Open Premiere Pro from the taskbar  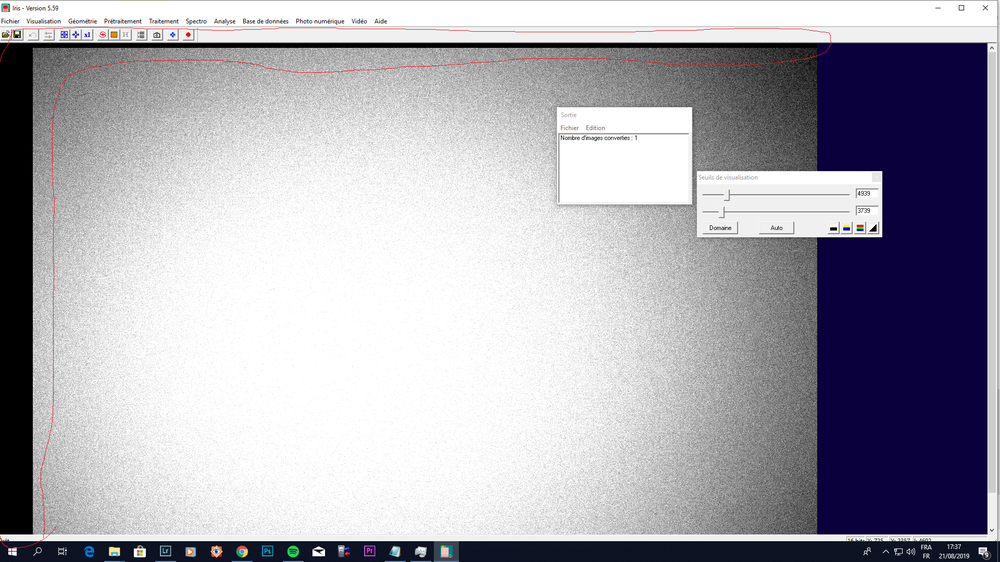pos(369,552)
